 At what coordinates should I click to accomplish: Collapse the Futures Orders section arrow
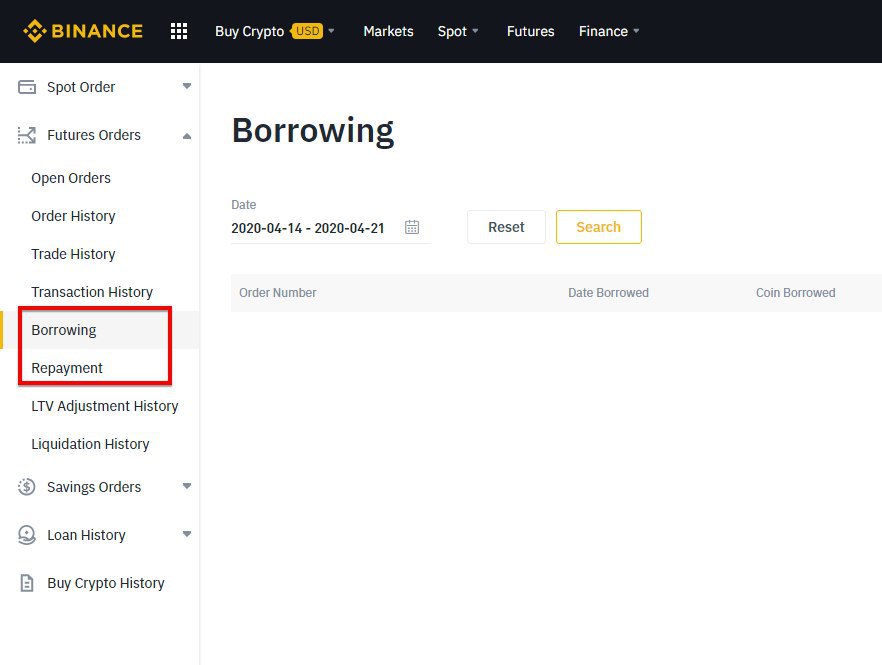pyautogui.click(x=187, y=136)
